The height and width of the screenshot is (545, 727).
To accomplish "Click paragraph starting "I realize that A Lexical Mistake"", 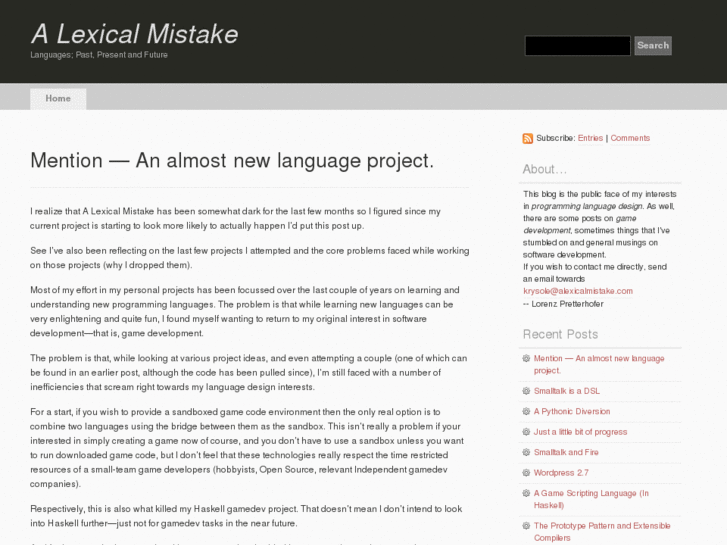I will coord(236,218).
